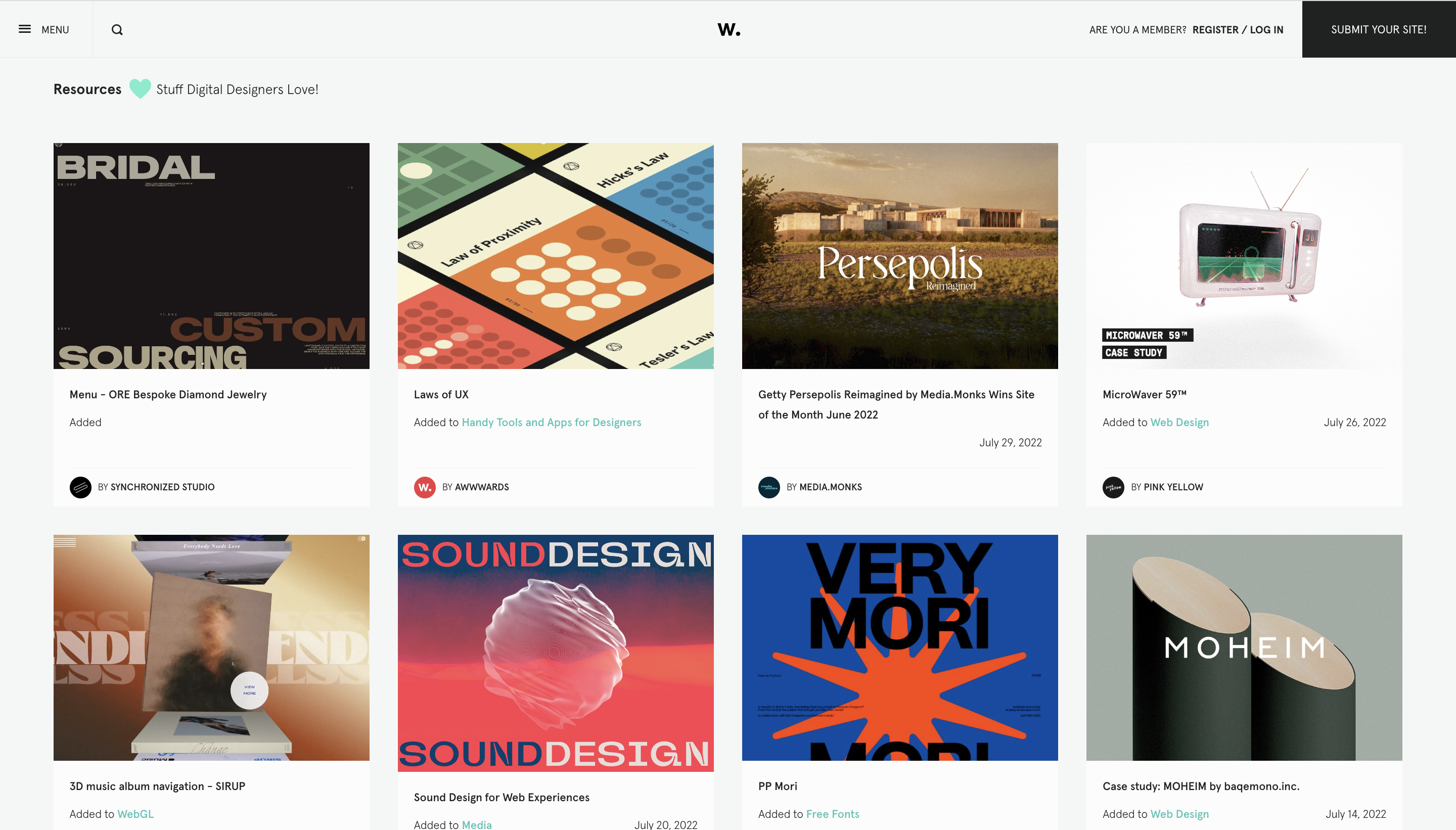Open SIRUP 3D album thumbnail
Image resolution: width=1456 pixels, height=830 pixels.
point(211,647)
